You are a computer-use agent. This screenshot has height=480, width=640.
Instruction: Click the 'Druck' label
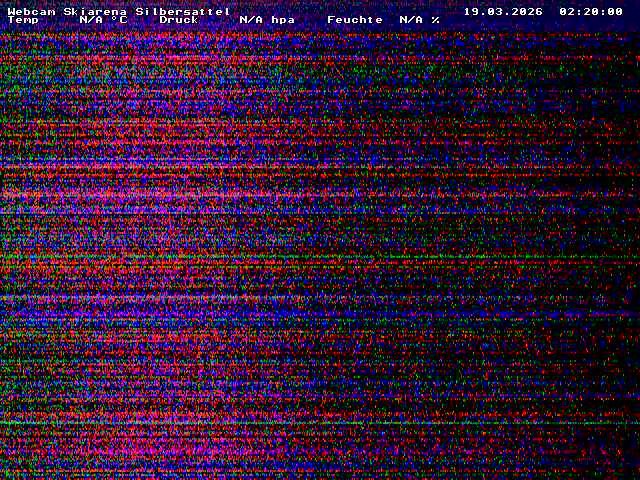179,20
